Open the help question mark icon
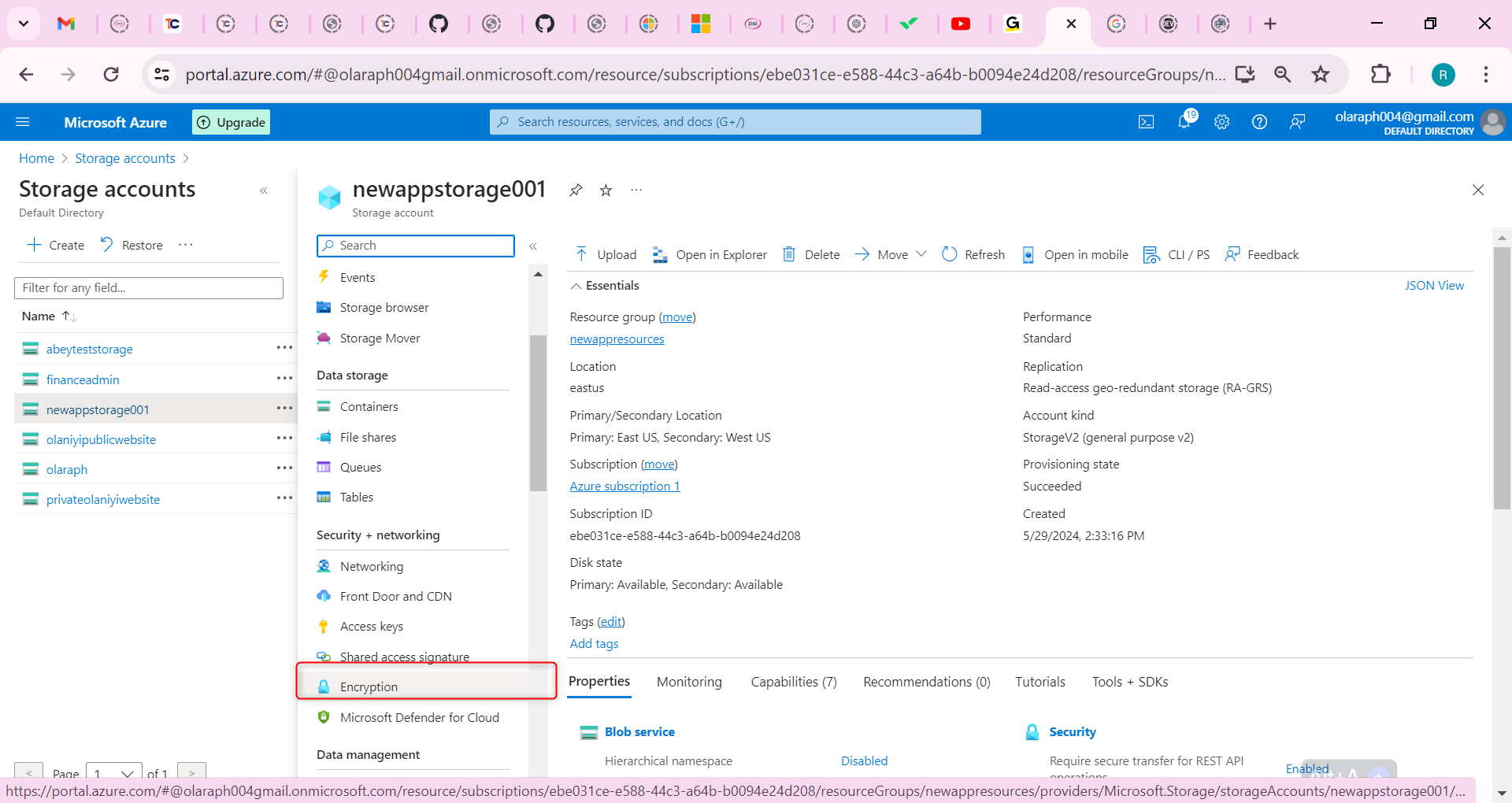The height and width of the screenshot is (803, 1512). [1259, 122]
